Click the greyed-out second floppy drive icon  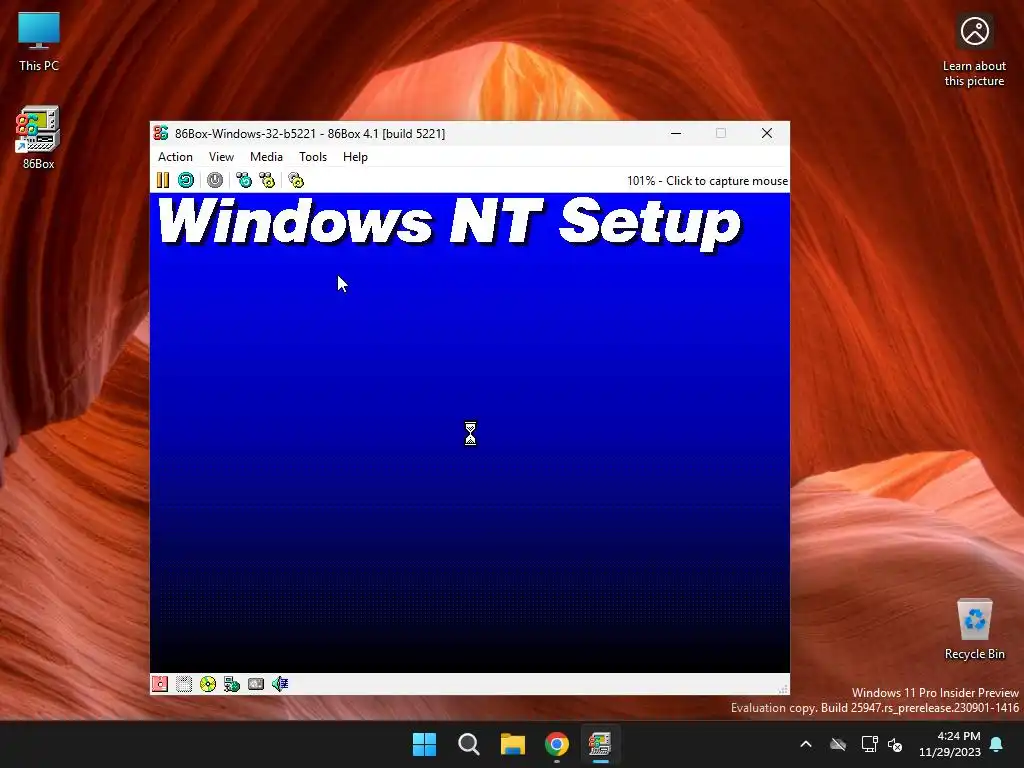(184, 684)
